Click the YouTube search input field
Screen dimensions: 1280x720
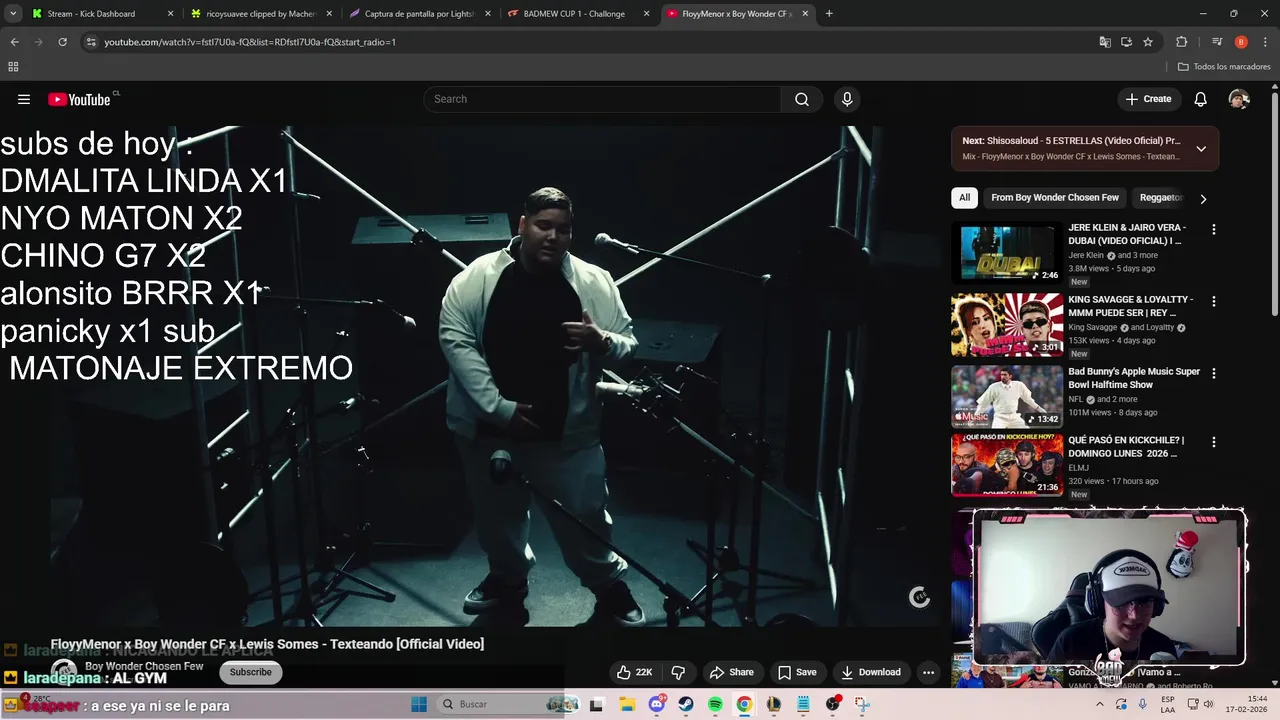tap(602, 99)
